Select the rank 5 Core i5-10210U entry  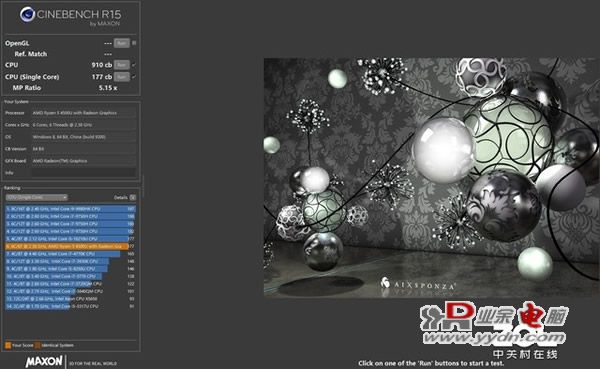tap(70, 238)
